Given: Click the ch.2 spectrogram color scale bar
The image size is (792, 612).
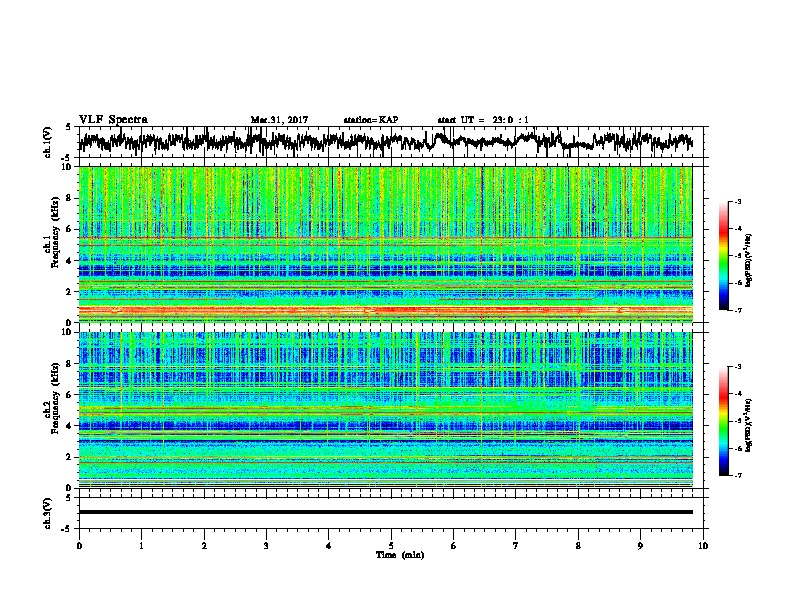Looking at the screenshot, I should click(724, 421).
